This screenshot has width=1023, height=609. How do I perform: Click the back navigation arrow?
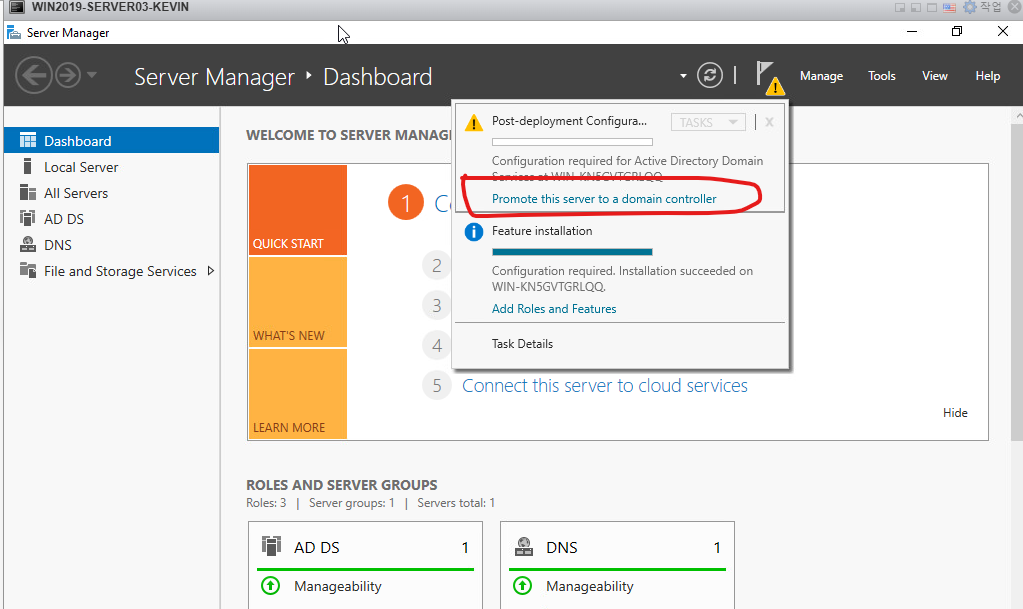click(x=33, y=76)
